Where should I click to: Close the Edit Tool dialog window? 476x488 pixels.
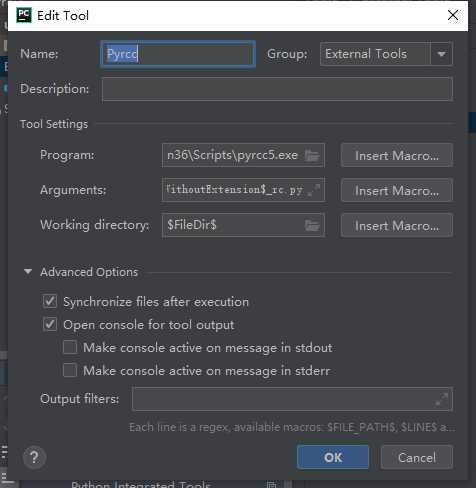pos(453,15)
